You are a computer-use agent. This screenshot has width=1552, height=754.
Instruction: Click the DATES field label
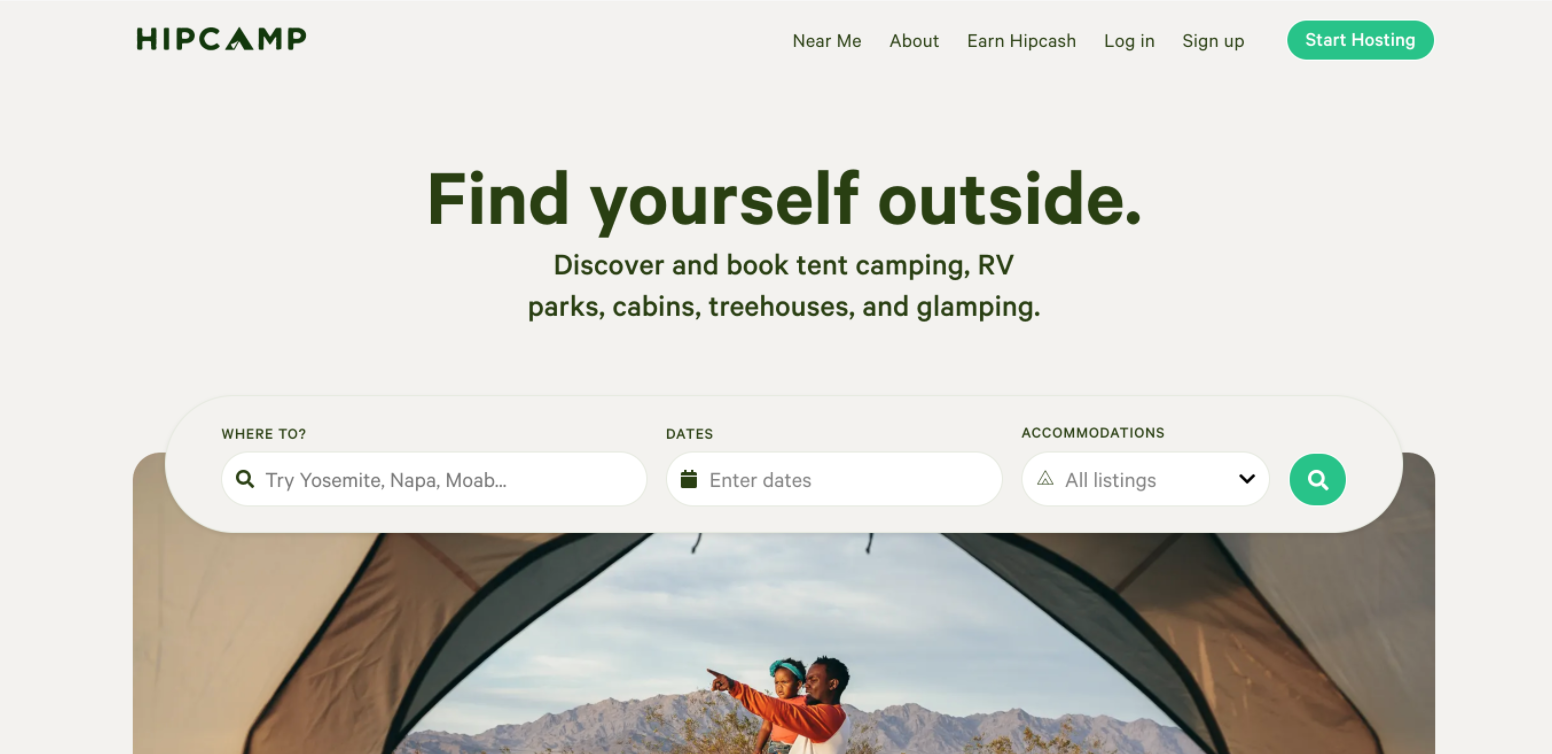[x=690, y=434]
